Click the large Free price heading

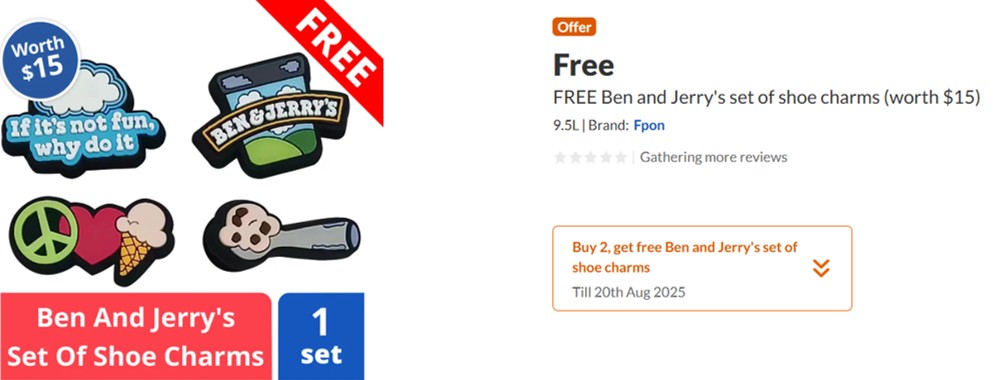pos(584,65)
